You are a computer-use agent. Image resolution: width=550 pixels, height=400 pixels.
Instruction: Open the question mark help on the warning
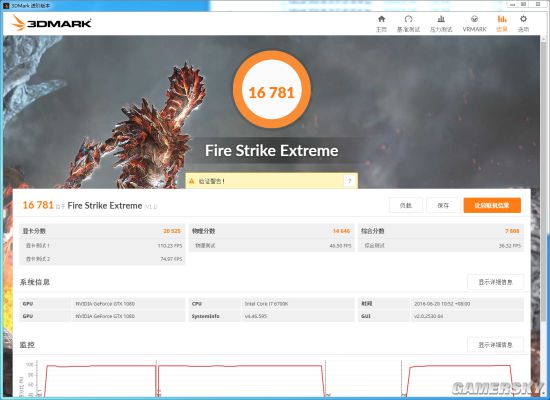click(x=349, y=181)
